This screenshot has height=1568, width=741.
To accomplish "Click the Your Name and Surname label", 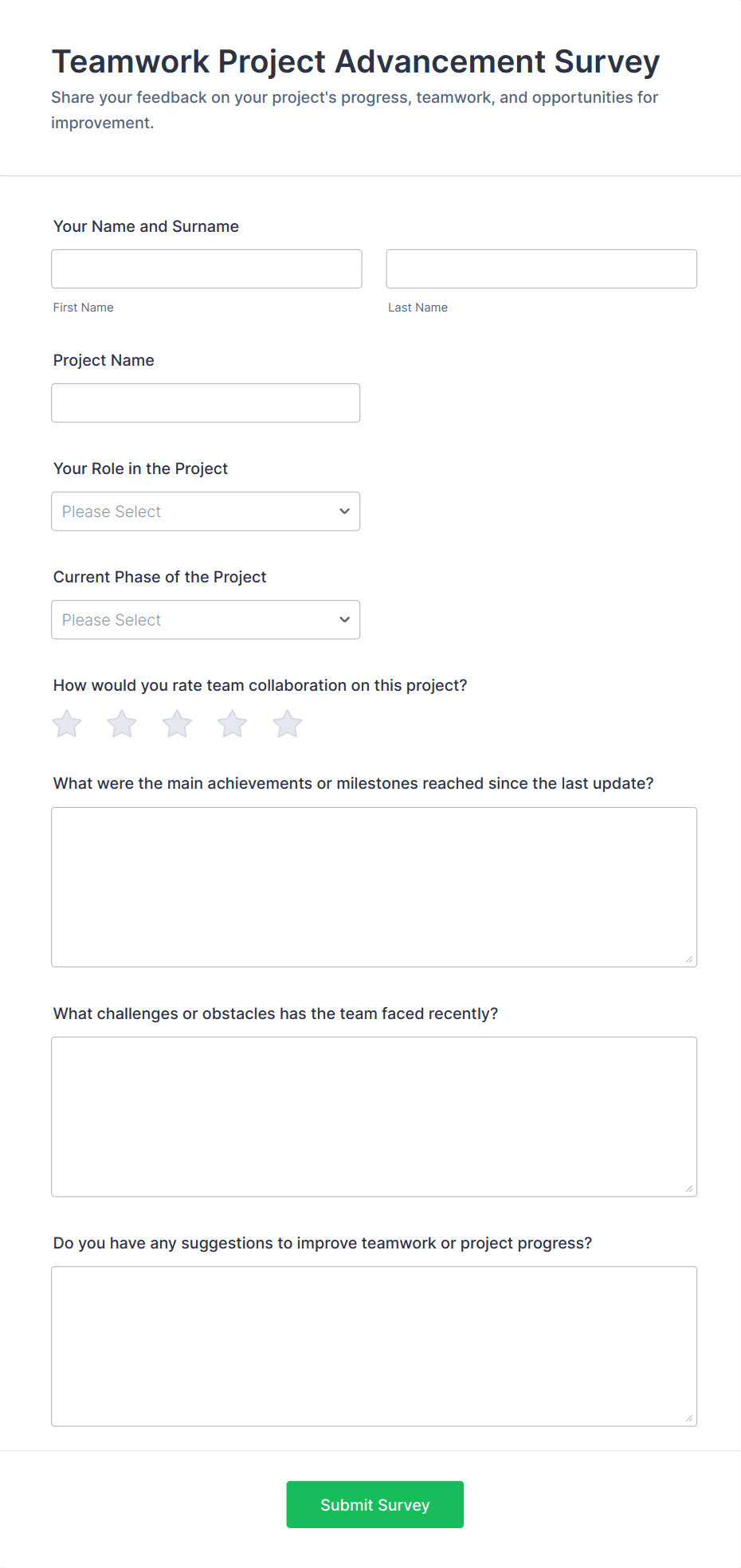I will [146, 226].
